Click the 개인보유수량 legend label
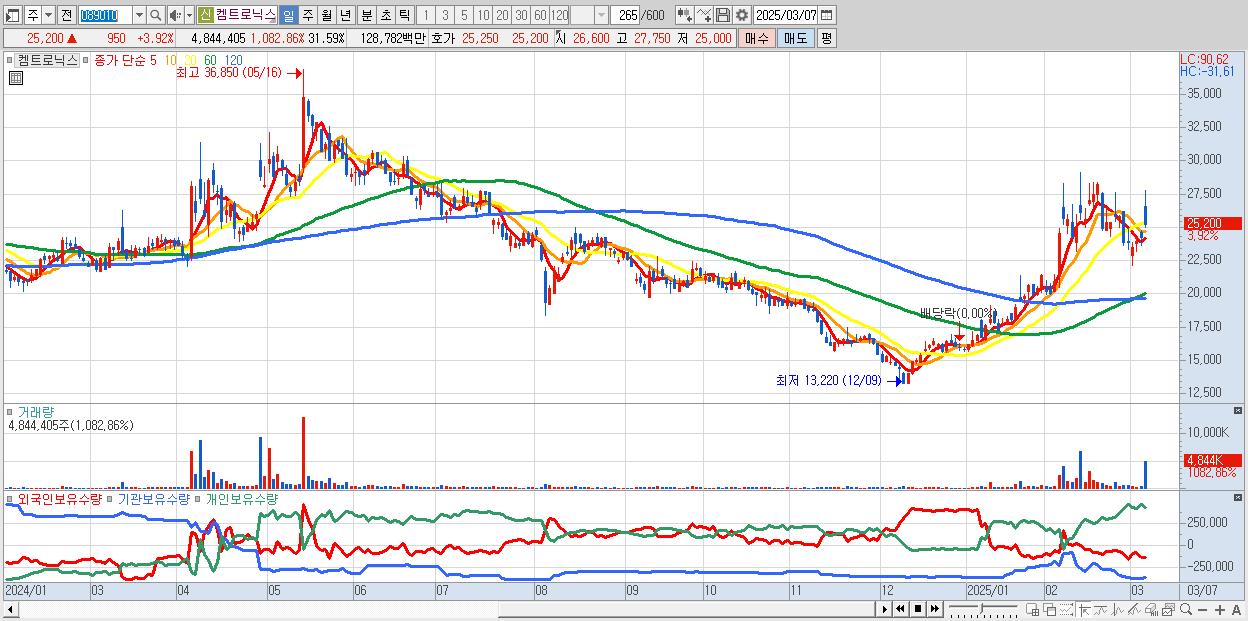Screen dimensions: 1248x621 point(241,498)
